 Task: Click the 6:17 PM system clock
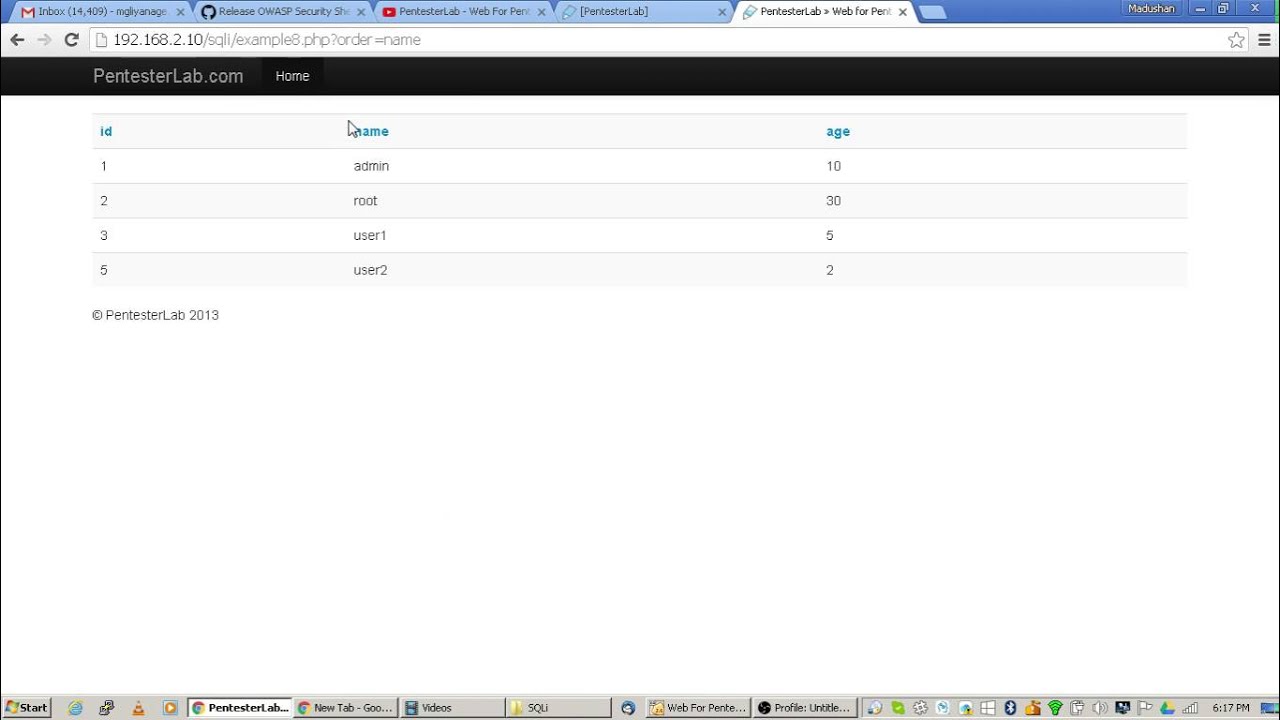(x=1230, y=708)
